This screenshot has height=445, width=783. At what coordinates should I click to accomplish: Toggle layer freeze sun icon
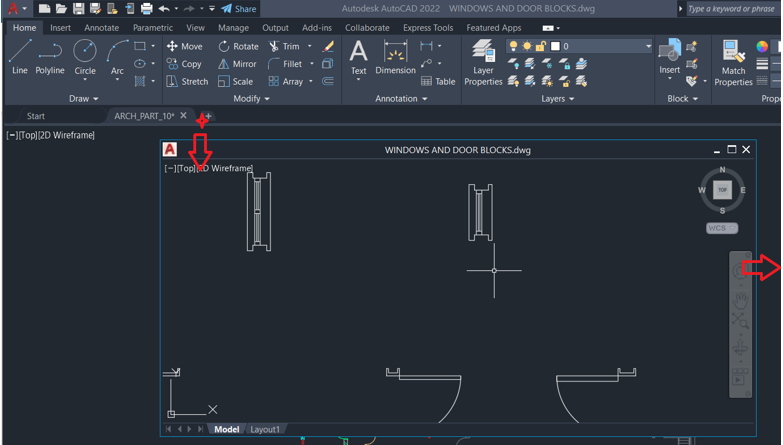tap(527, 46)
